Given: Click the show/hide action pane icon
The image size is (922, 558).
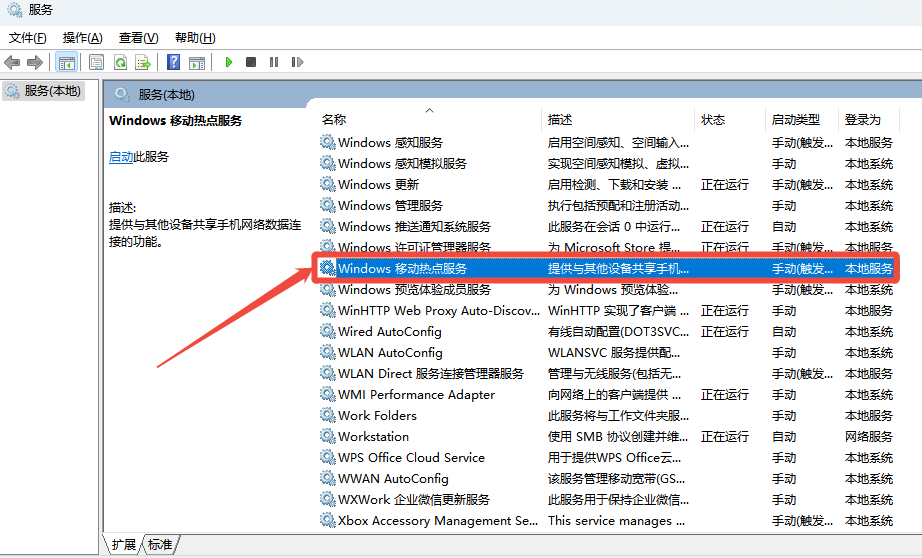Looking at the screenshot, I should (197, 62).
